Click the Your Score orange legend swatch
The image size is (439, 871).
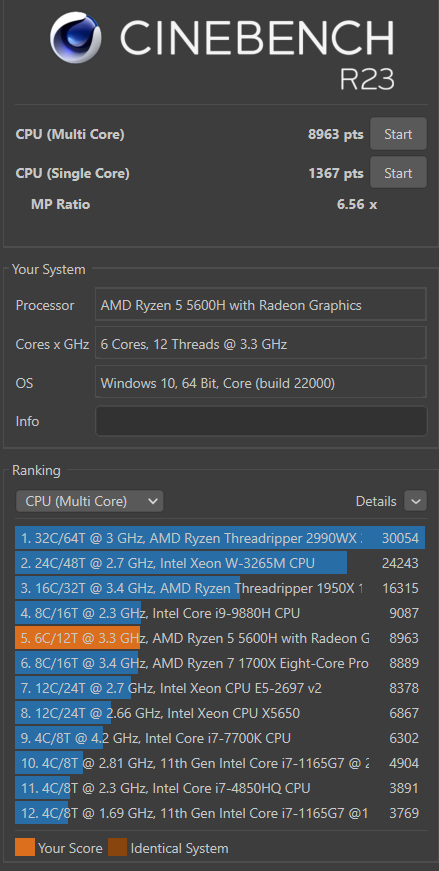[x=25, y=848]
